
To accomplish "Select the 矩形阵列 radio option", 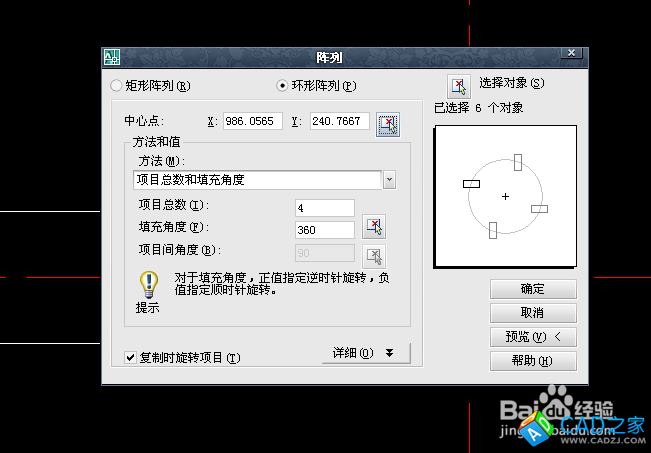I will 116,86.
